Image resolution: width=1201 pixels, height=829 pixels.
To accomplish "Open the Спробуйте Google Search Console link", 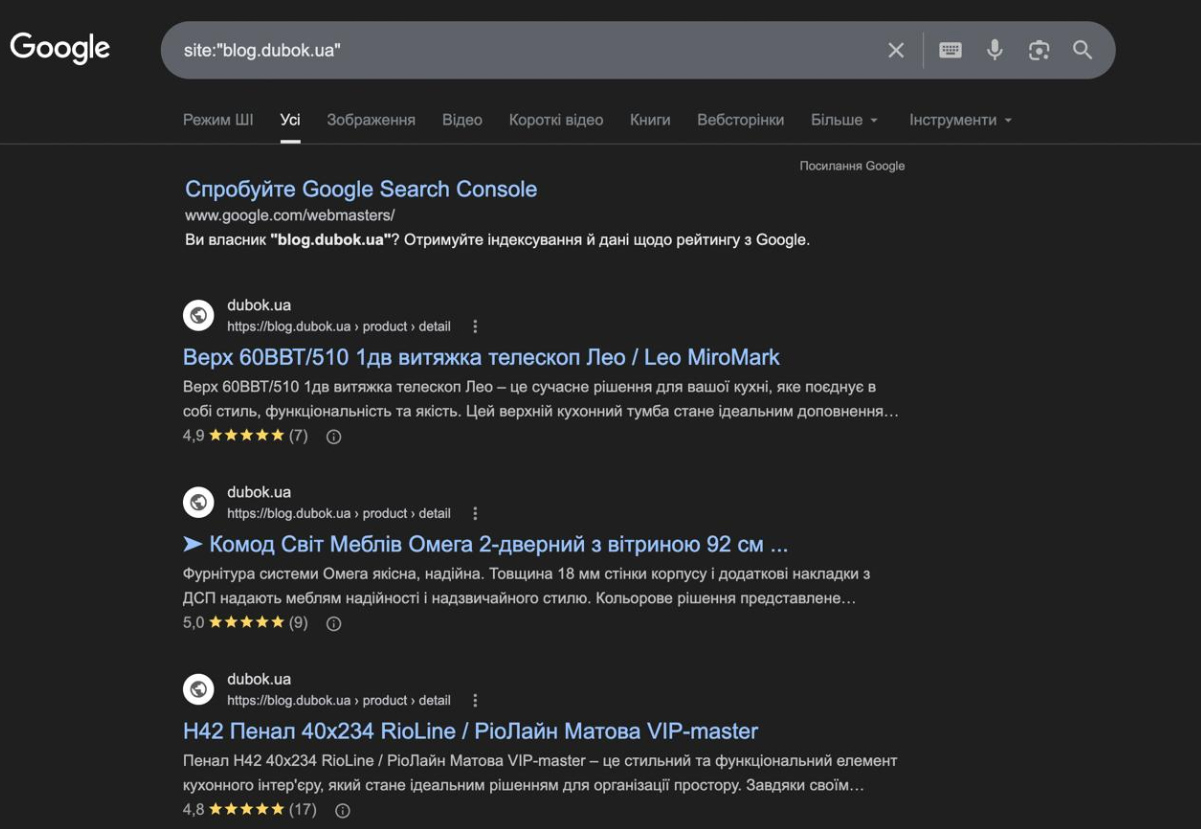I will click(x=361, y=189).
